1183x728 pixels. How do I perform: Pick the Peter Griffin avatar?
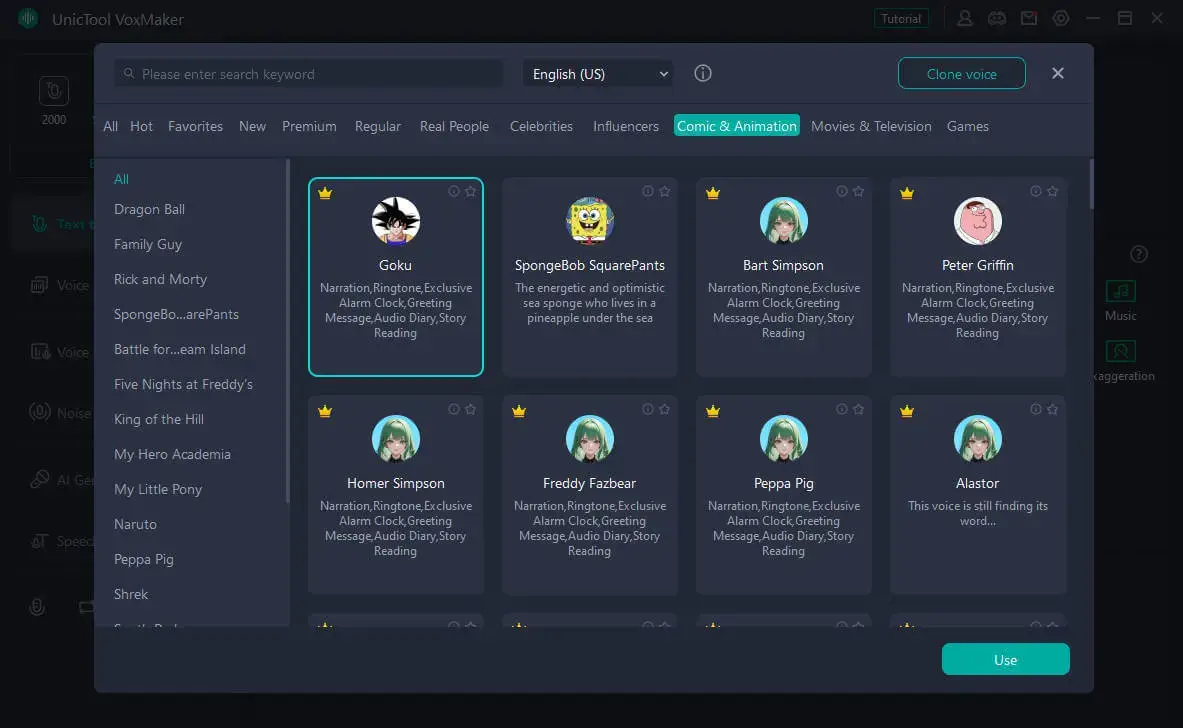978,221
